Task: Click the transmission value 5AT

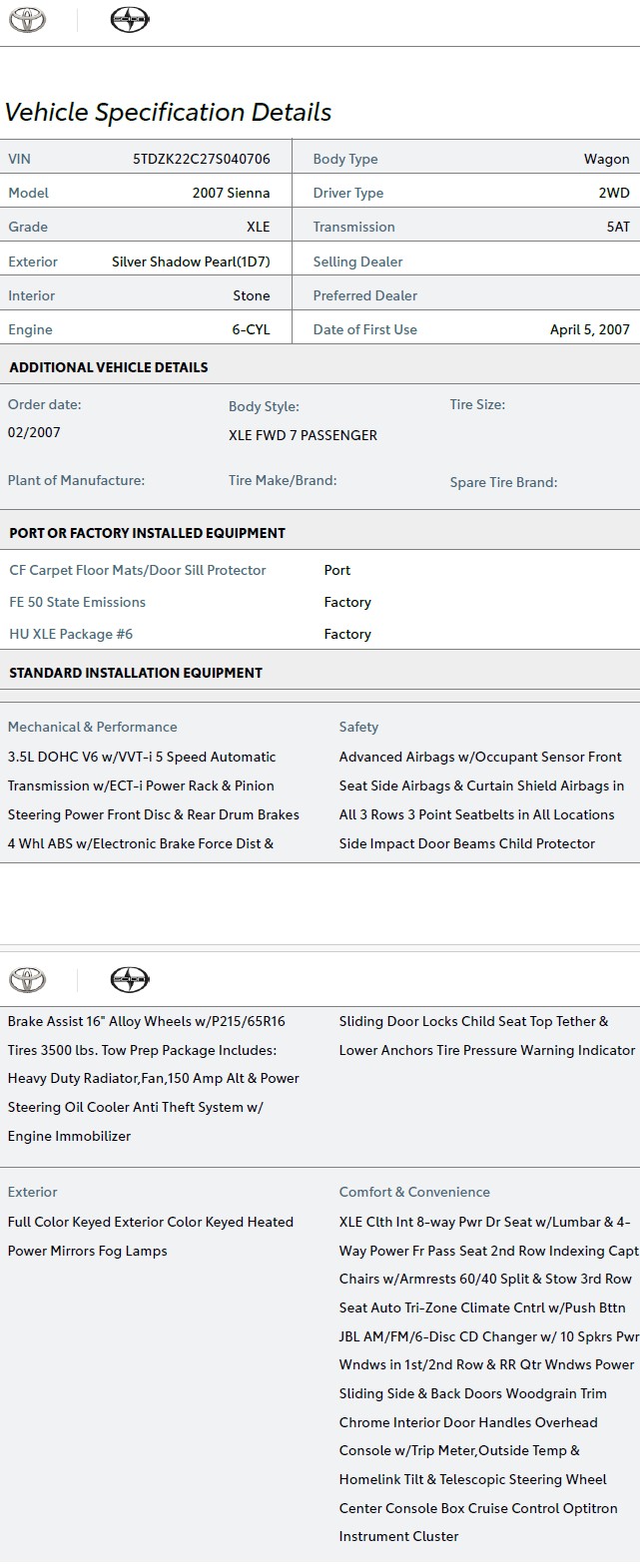Action: tap(619, 227)
